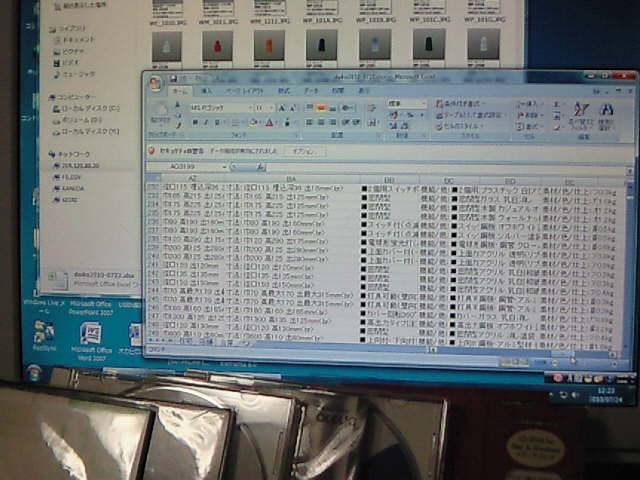
Task: Toggle Top Align in the alignment group
Action: coord(309,108)
